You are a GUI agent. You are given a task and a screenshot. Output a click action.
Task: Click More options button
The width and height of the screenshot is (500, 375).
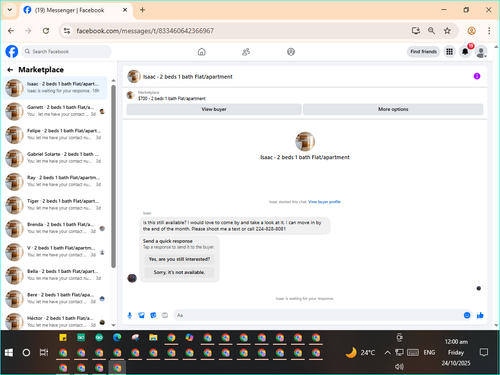393,109
